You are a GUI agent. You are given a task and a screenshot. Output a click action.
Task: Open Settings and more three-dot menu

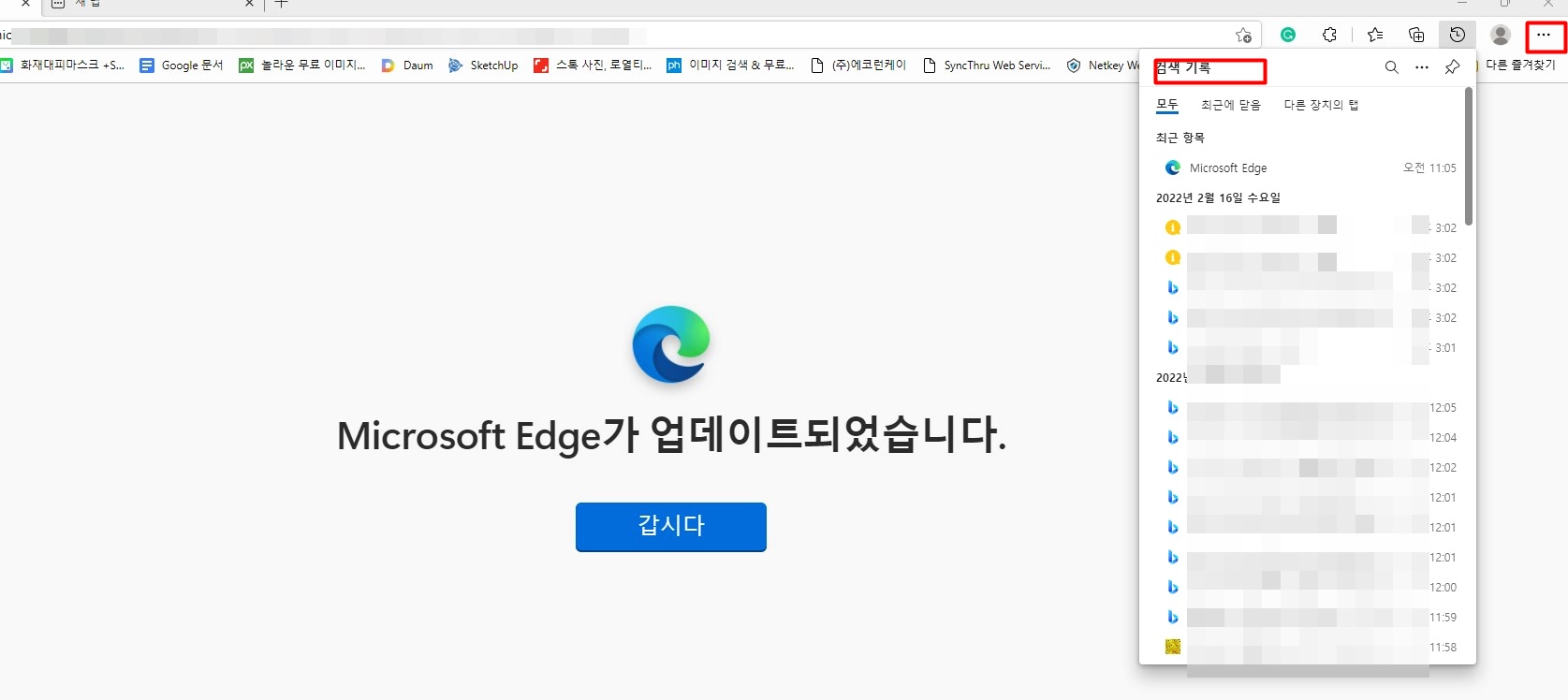(1544, 35)
